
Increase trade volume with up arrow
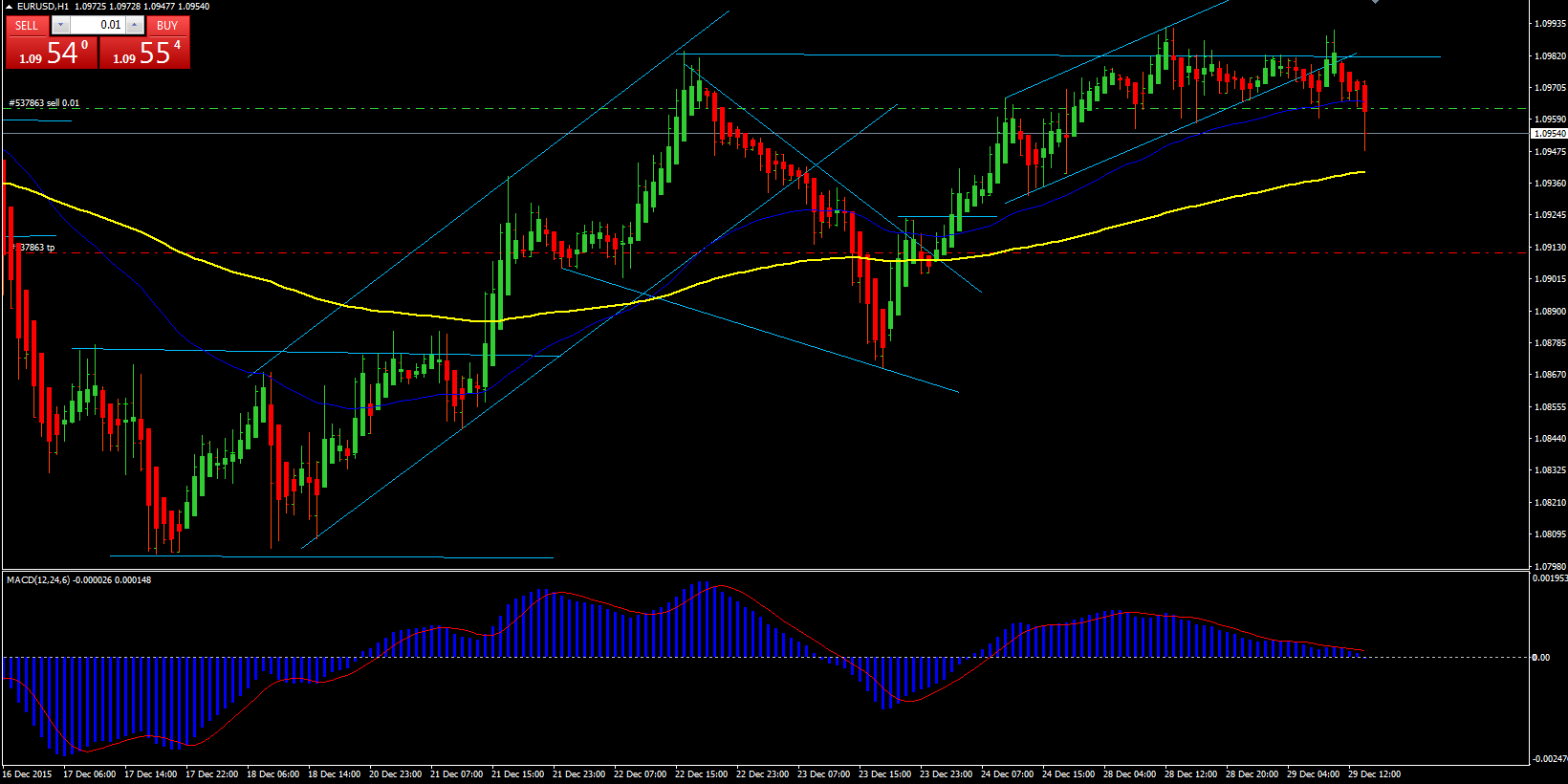pos(135,26)
